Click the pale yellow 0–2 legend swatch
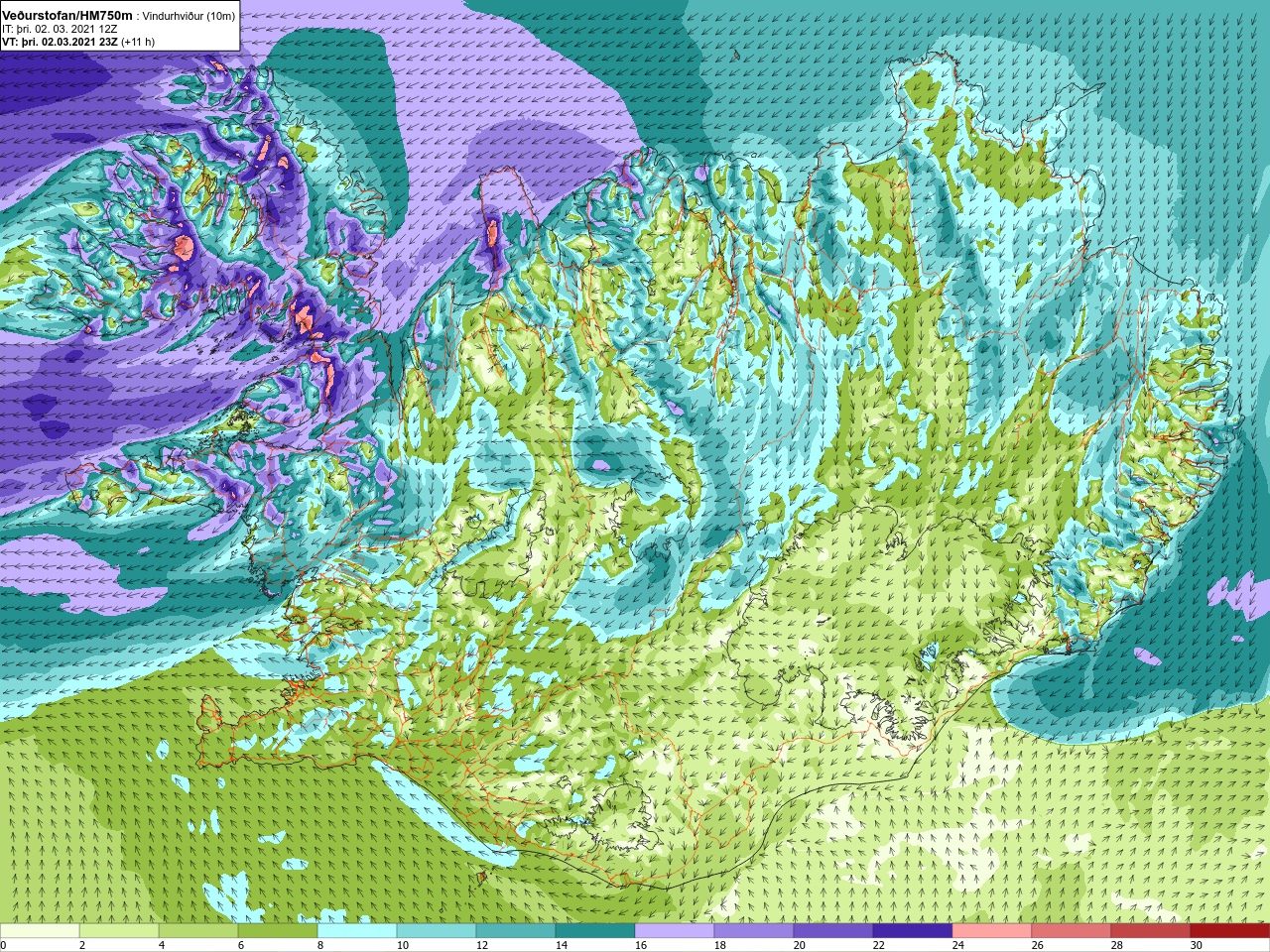1270x952 pixels. click(x=40, y=930)
